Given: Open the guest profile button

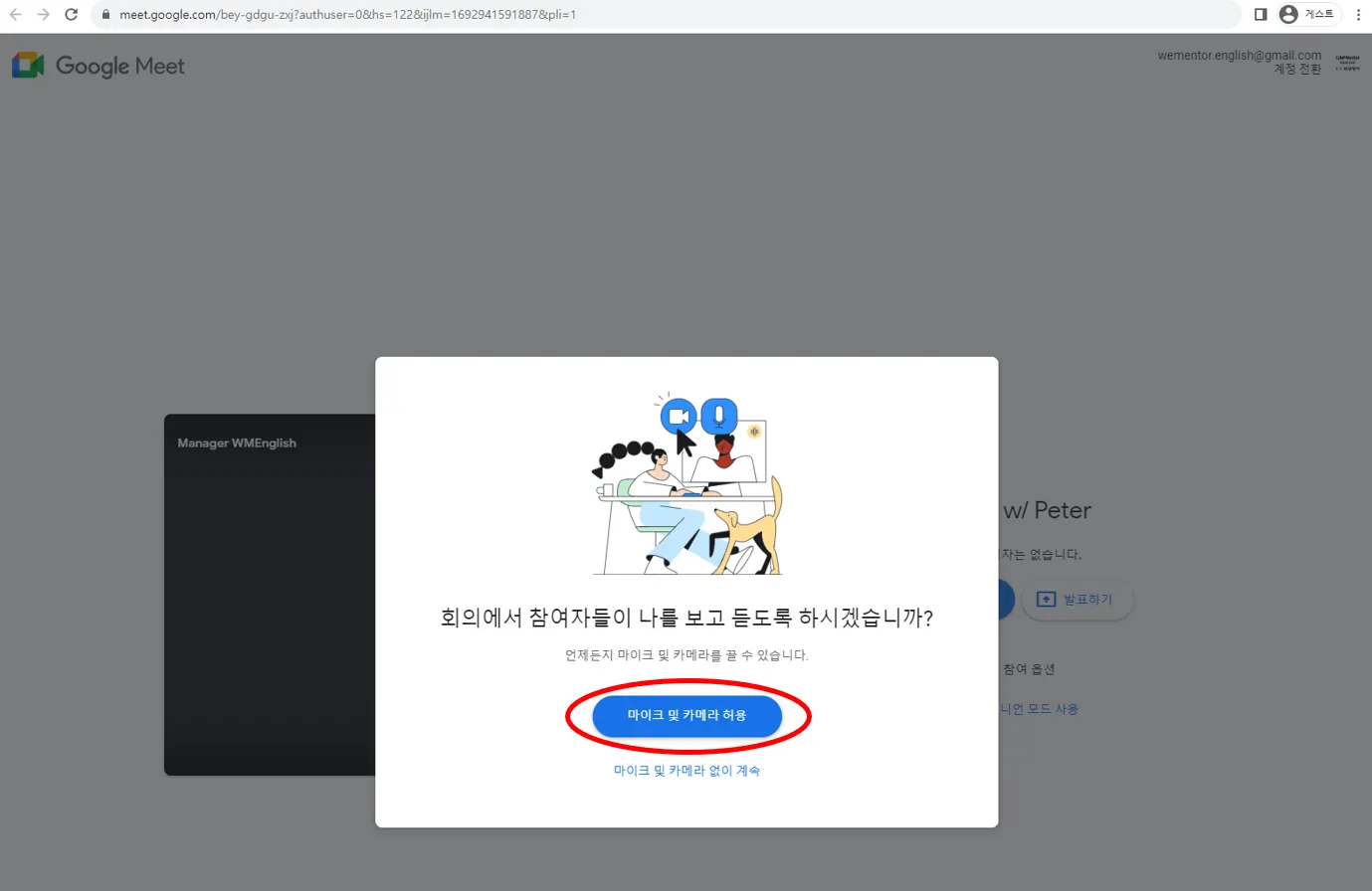Looking at the screenshot, I should click(x=1308, y=15).
